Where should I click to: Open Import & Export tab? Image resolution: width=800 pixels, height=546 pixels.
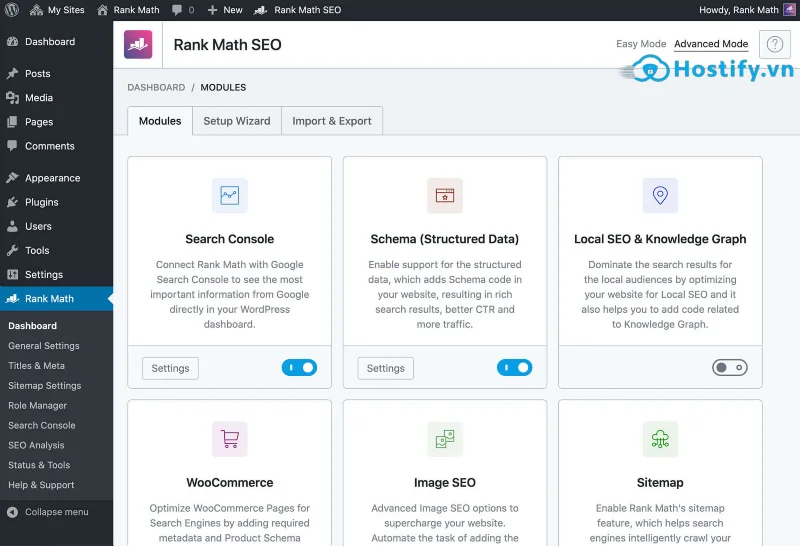click(x=332, y=121)
